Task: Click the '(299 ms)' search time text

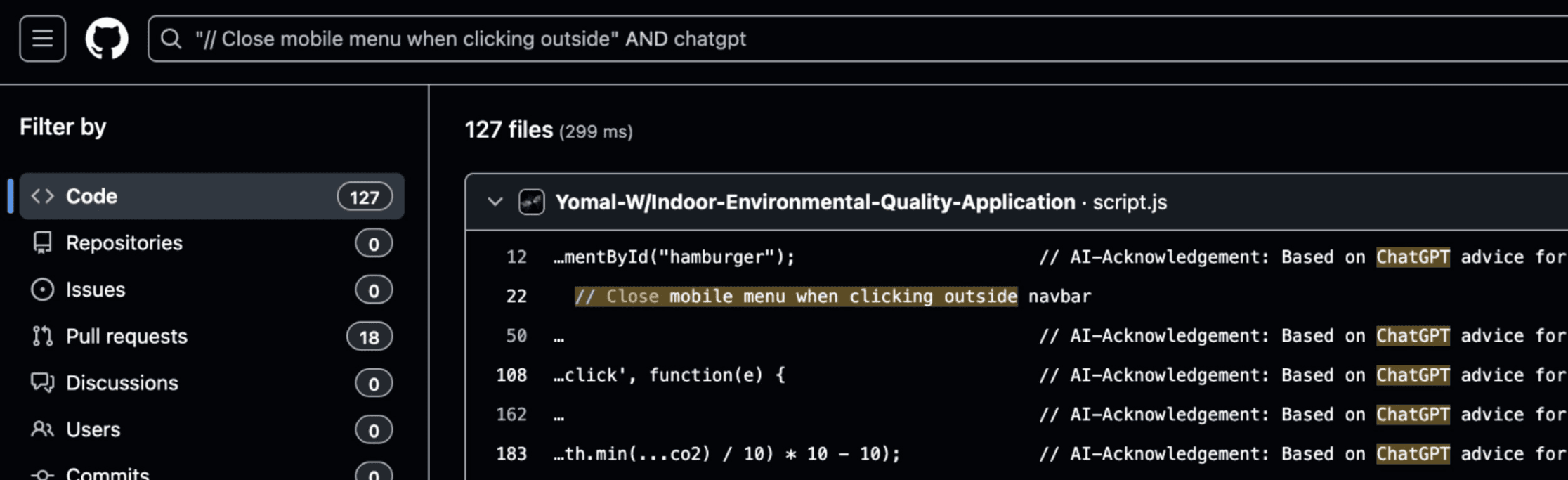Action: [596, 131]
